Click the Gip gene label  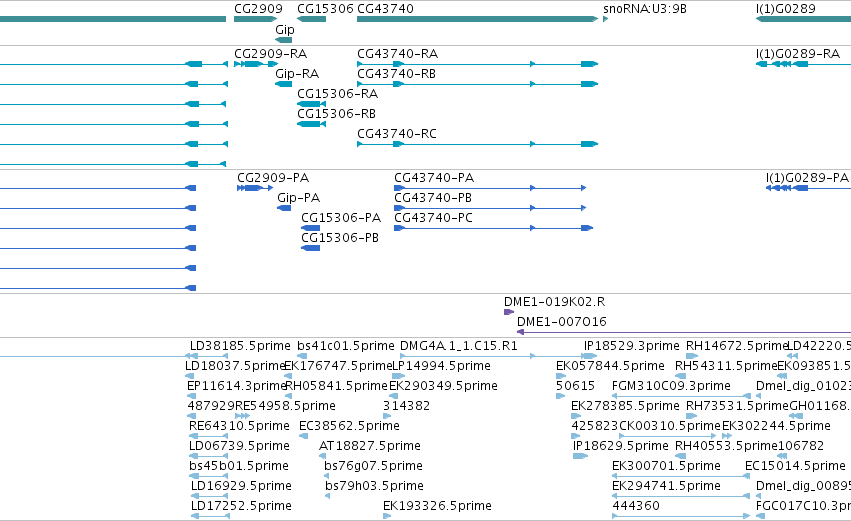coord(285,30)
